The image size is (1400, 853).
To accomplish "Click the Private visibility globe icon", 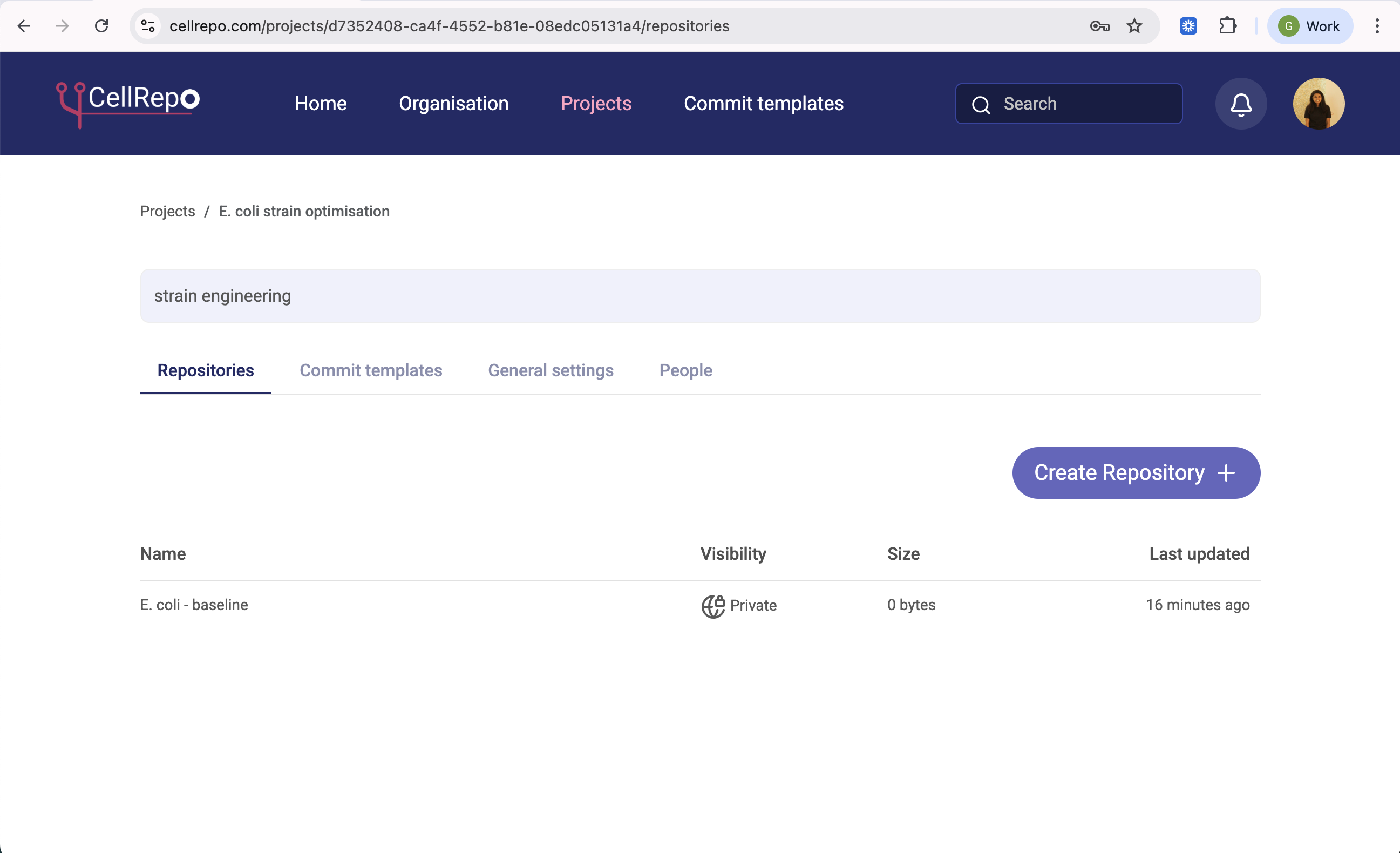I will (x=713, y=606).
